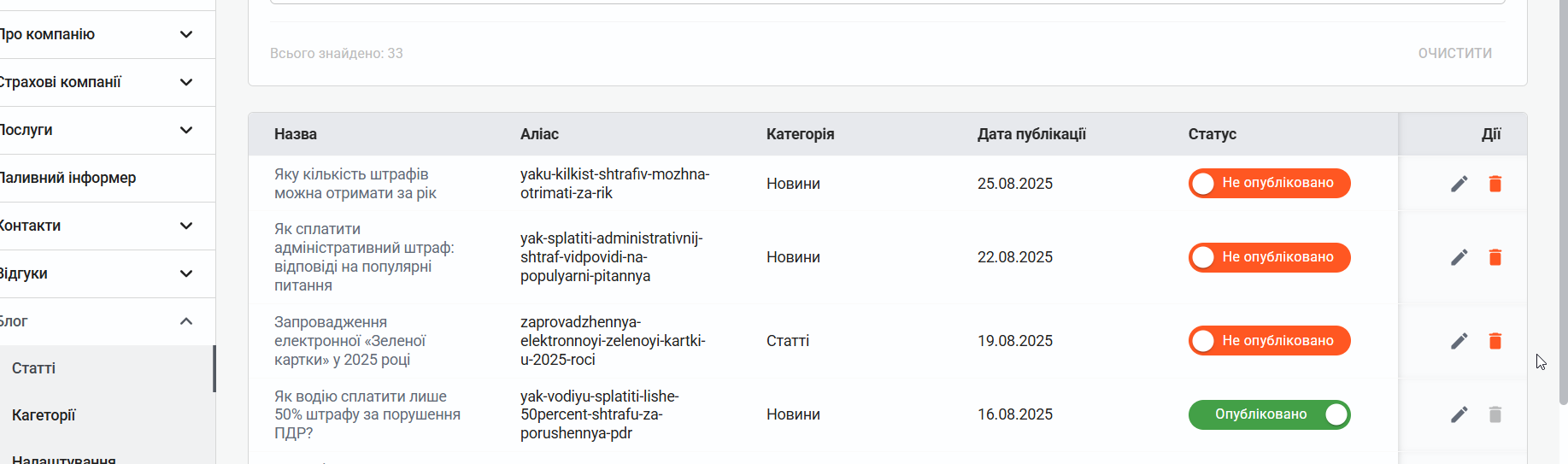
Task: Edit the article dated 25.08.2025
Action: point(1459,184)
